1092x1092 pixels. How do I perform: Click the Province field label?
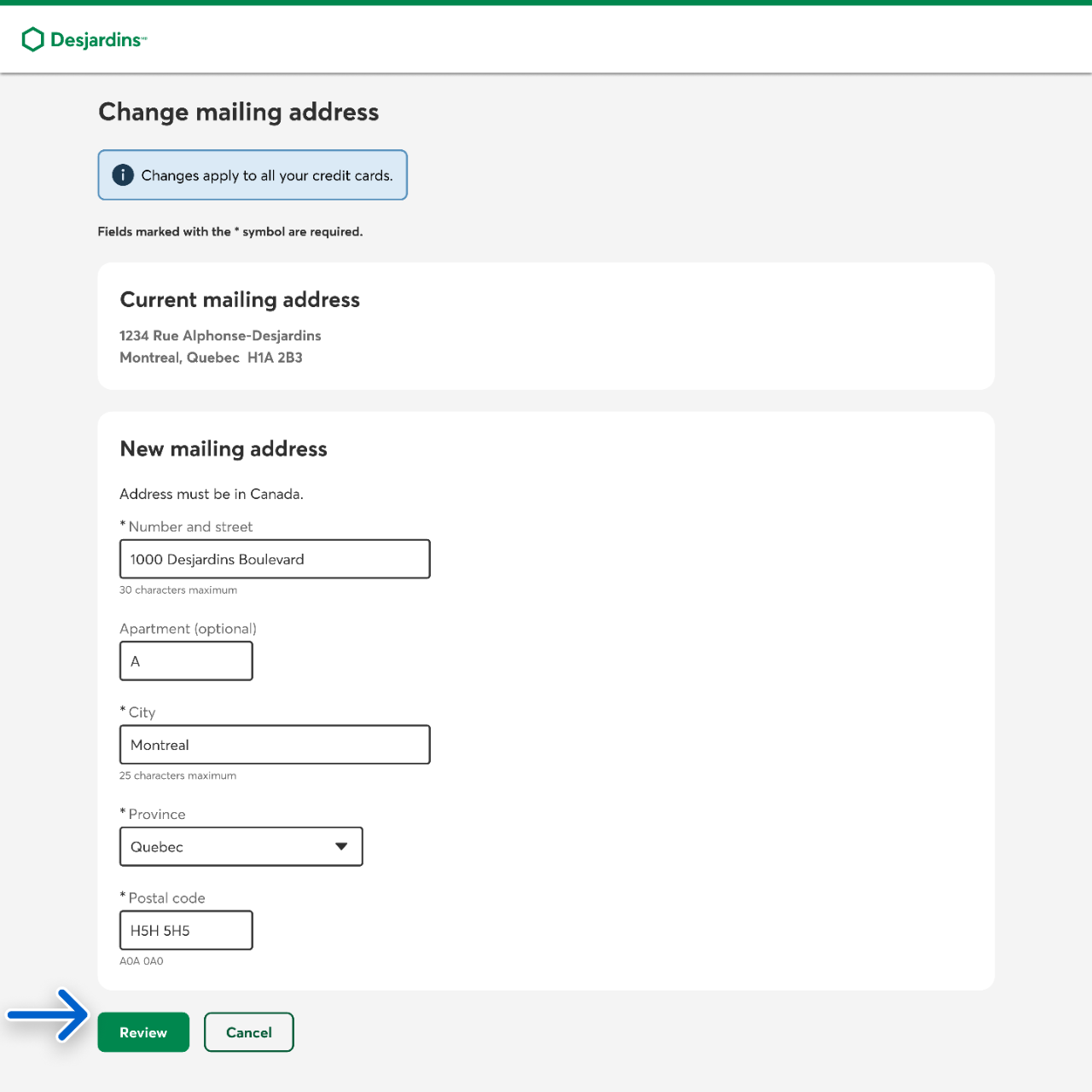tap(156, 814)
